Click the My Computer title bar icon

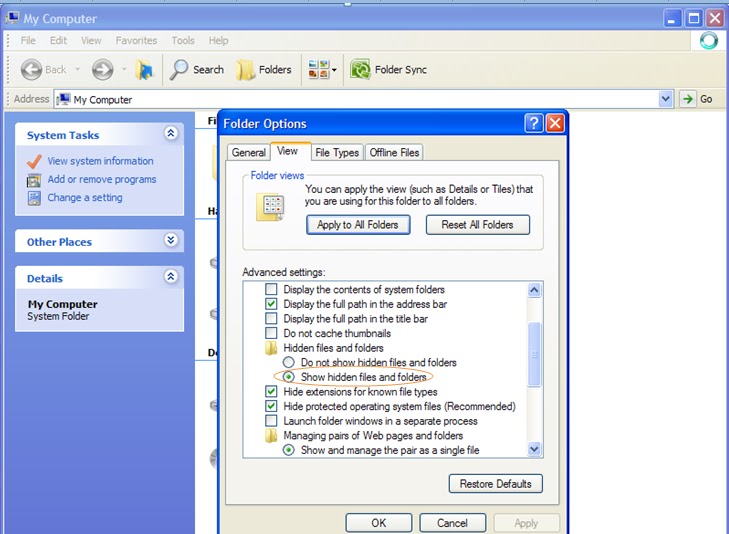(13, 18)
